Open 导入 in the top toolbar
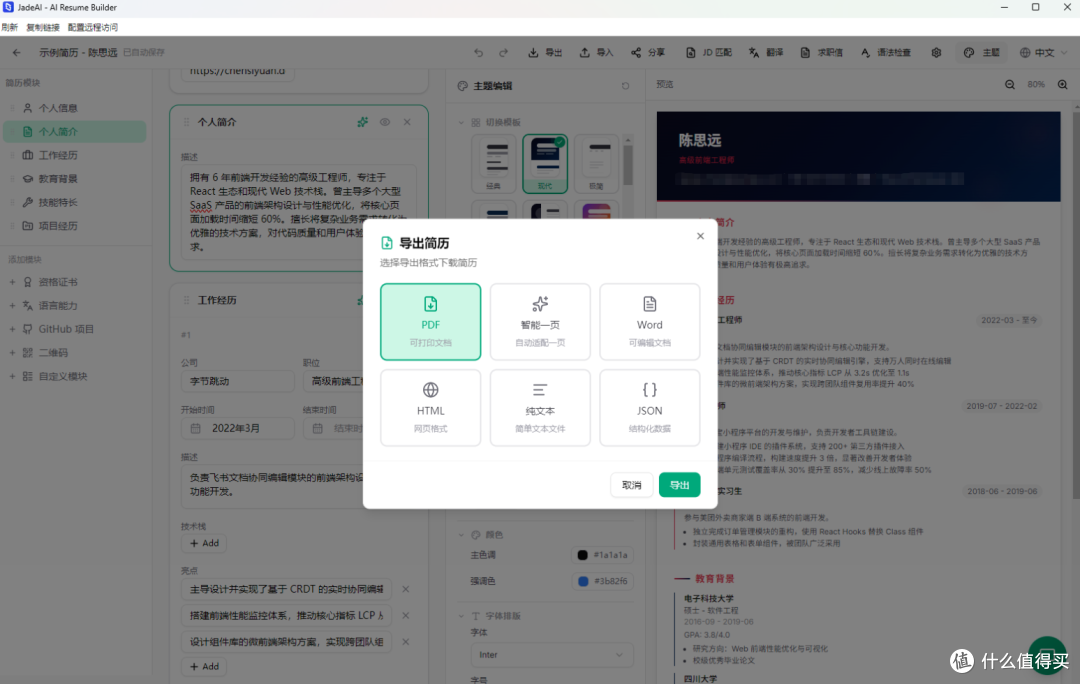 point(596,52)
